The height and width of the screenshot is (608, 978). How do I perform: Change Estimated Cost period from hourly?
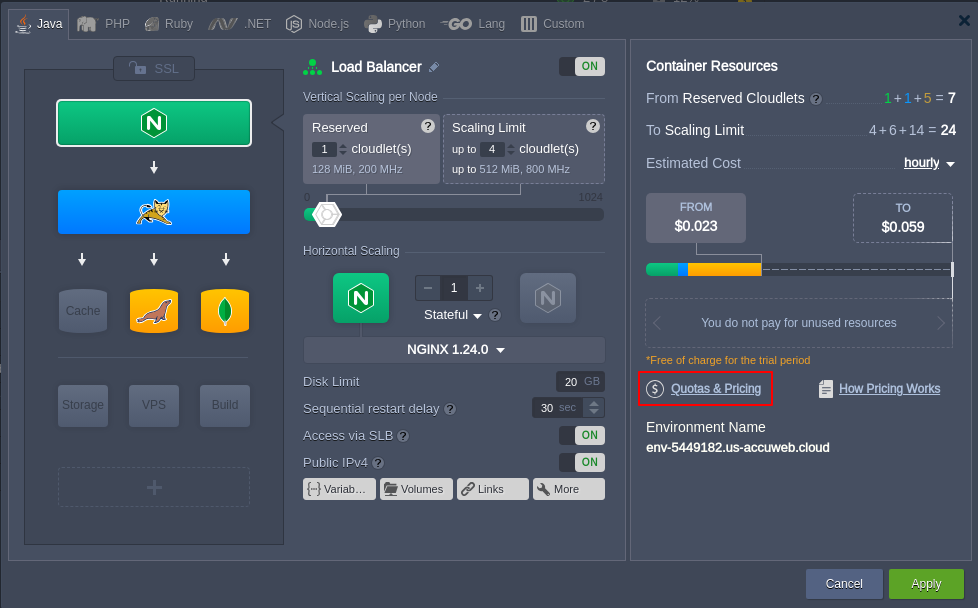coord(927,163)
